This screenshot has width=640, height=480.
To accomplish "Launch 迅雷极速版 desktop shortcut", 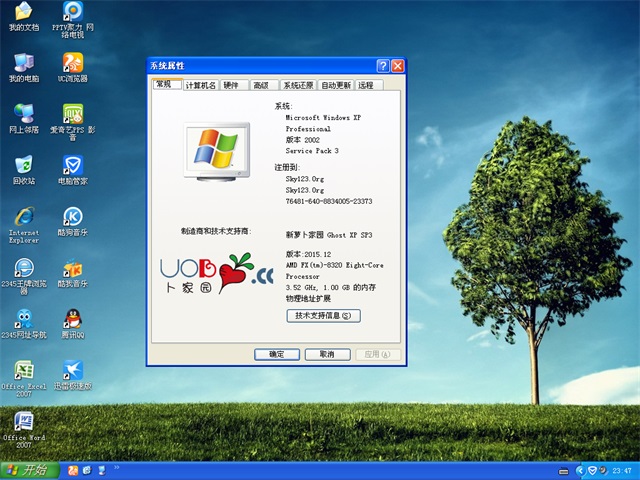I will pyautogui.click(x=73, y=371).
